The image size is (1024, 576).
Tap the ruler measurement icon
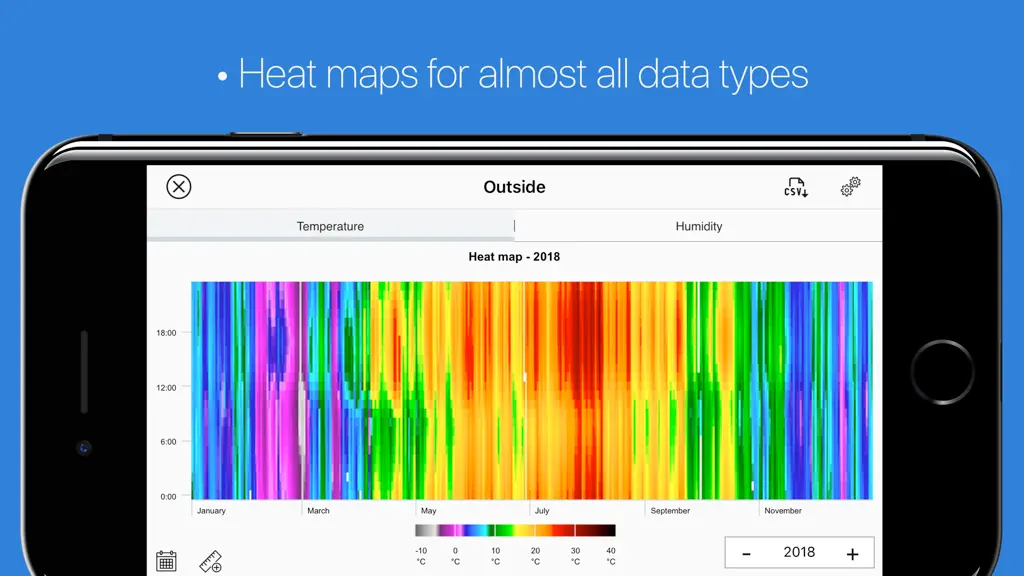coord(210,561)
